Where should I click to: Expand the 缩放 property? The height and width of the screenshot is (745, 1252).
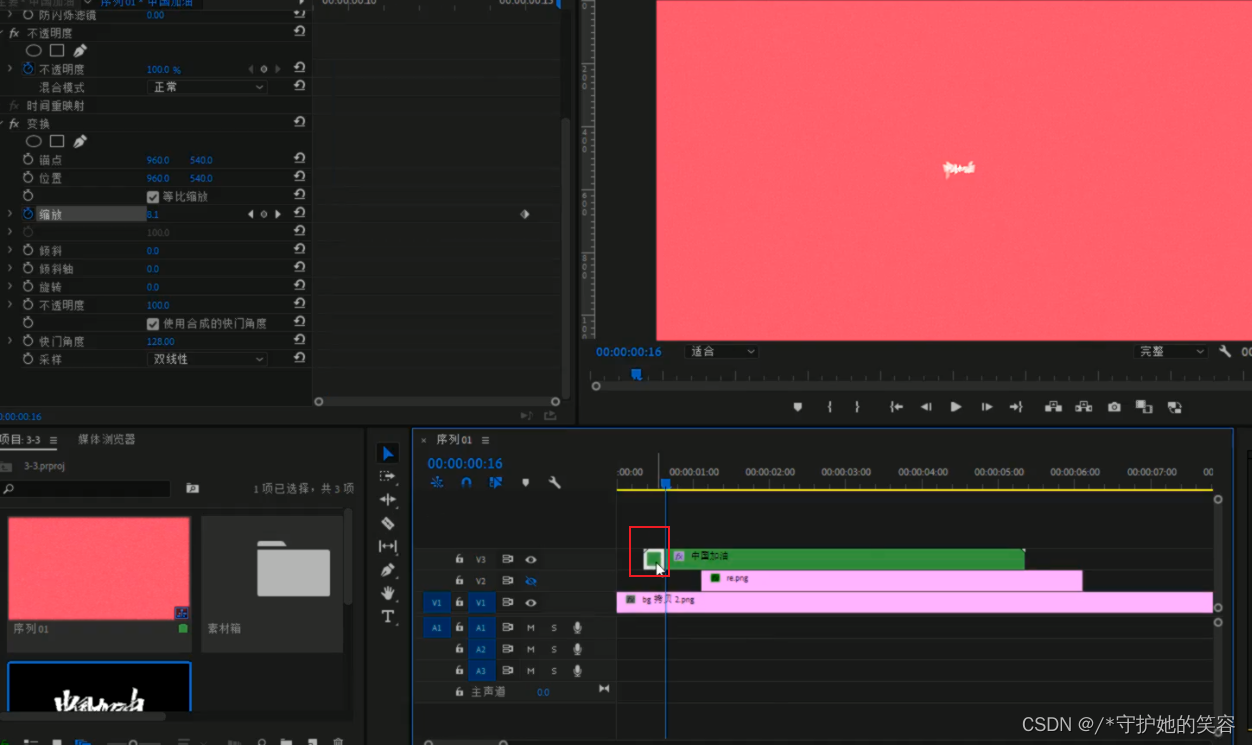tap(11, 214)
